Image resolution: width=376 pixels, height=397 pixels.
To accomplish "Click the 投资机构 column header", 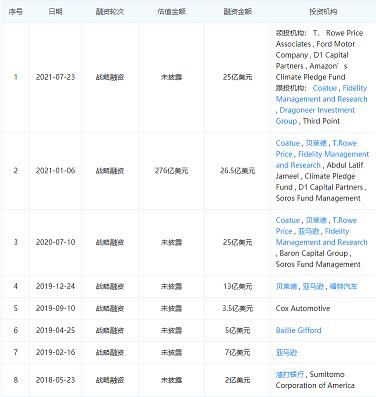I will [x=323, y=12].
